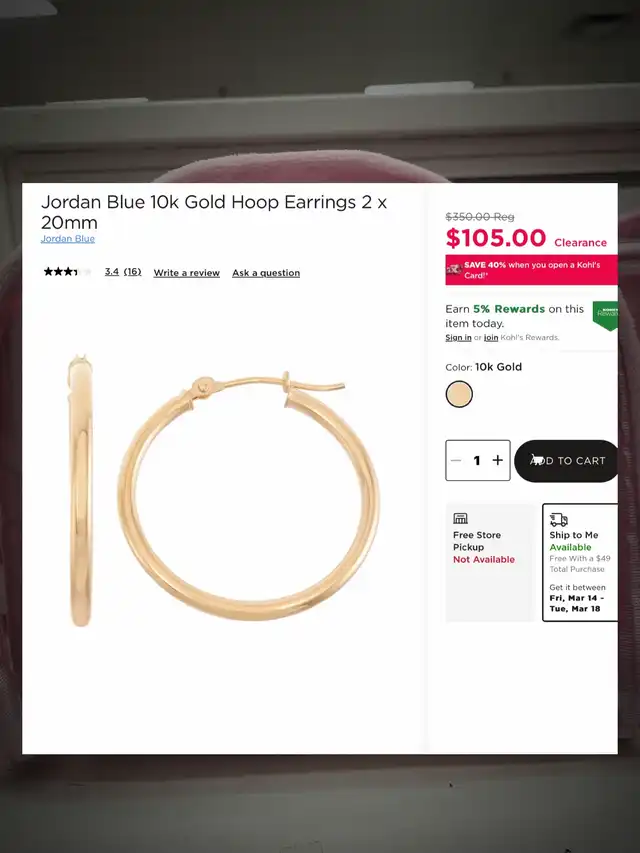The width and height of the screenshot is (640, 853).
Task: Click the Sign in link for rewards
Action: pos(458,338)
